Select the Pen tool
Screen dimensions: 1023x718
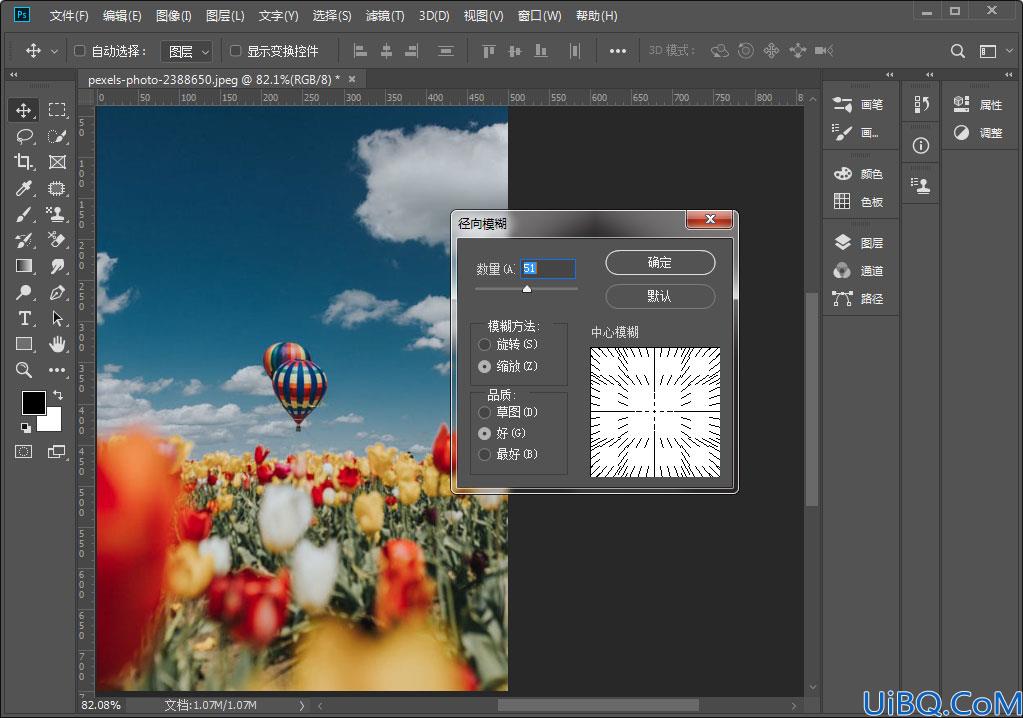click(x=57, y=292)
